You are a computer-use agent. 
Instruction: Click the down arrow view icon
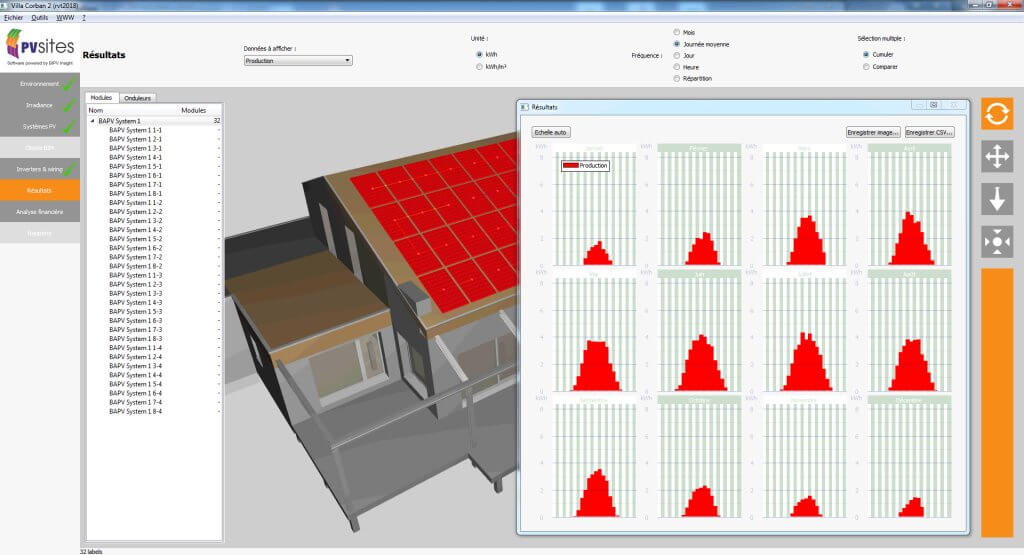point(997,199)
